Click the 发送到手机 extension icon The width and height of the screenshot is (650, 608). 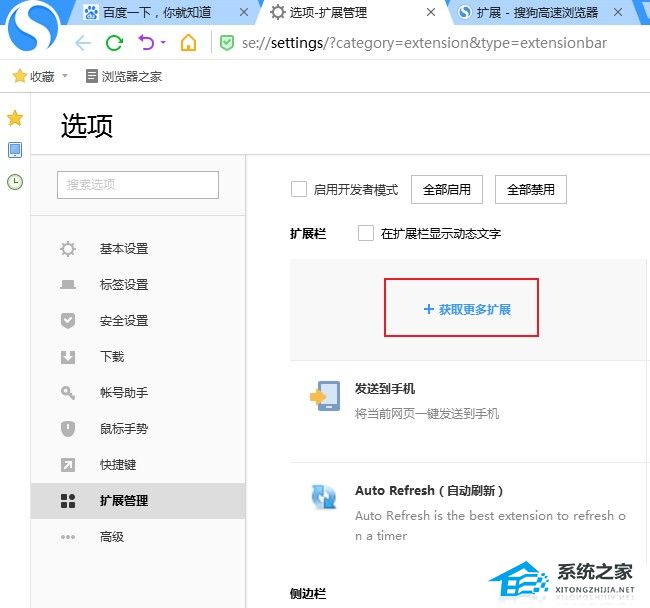point(325,396)
